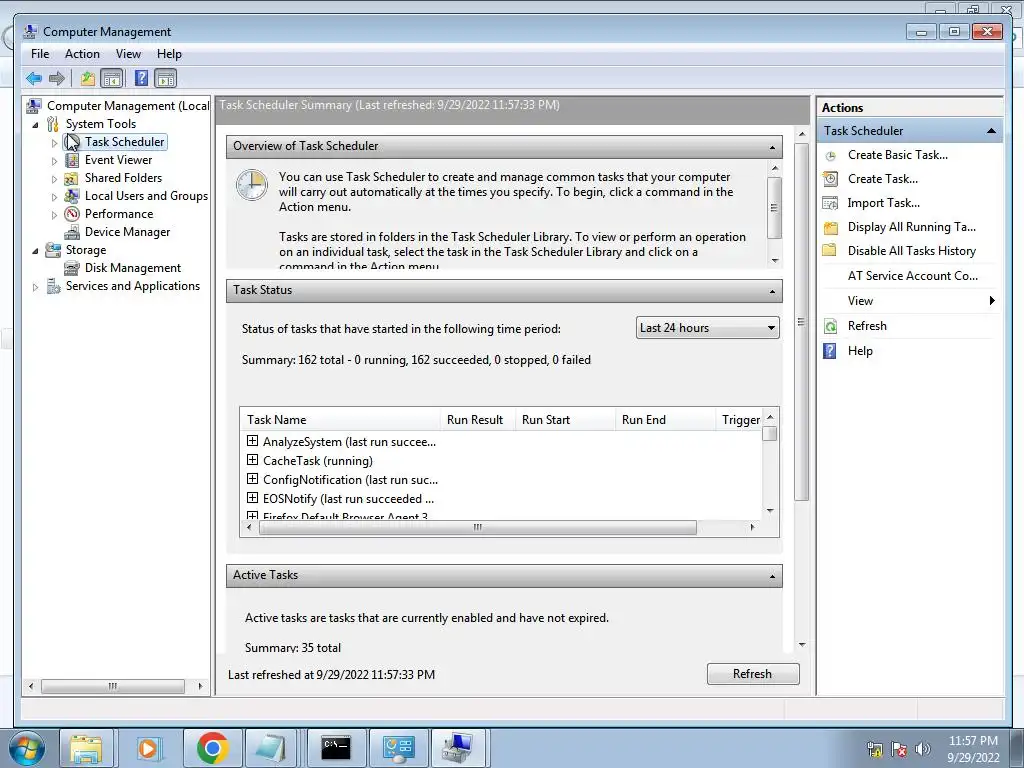The height and width of the screenshot is (768, 1024).
Task: Collapse Overview of Task Scheduler section
Action: point(772,147)
